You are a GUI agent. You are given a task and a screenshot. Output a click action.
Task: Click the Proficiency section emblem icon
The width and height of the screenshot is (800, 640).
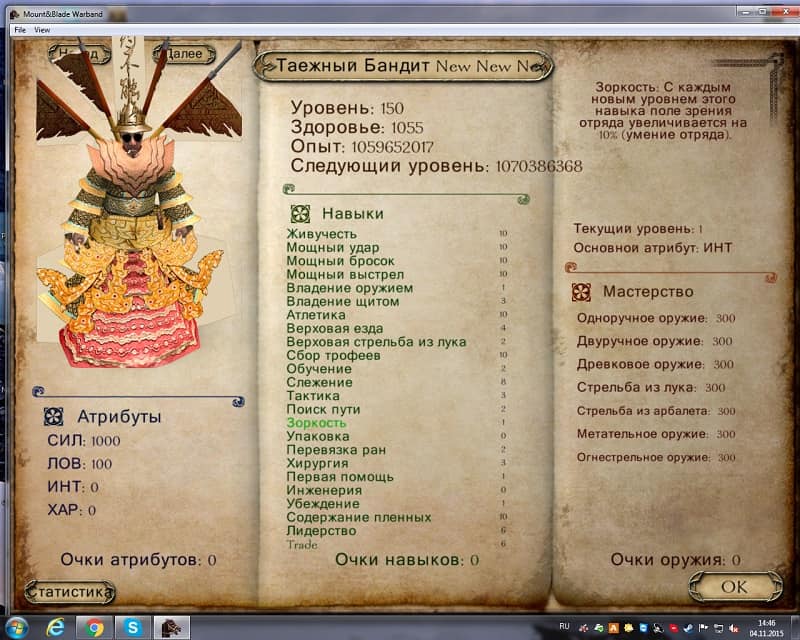(580, 292)
